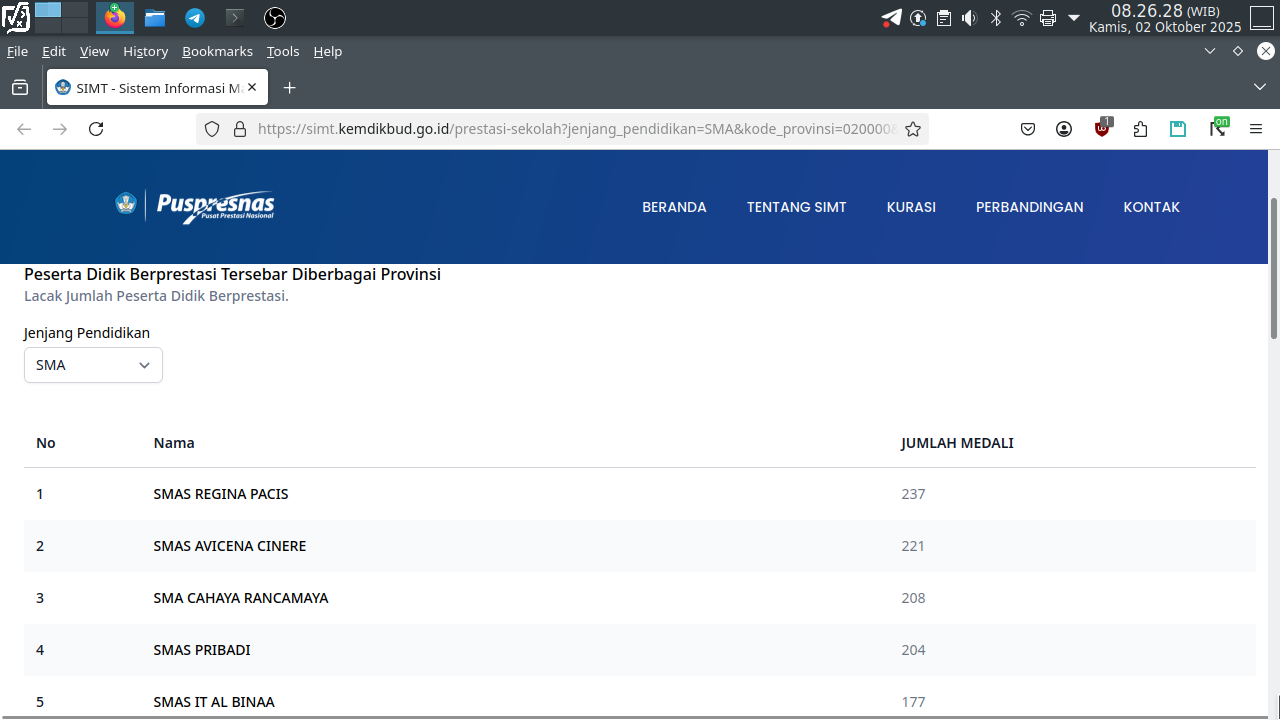Go to the PERBANDINGAN page
This screenshot has height=720, width=1280.
click(x=1029, y=207)
